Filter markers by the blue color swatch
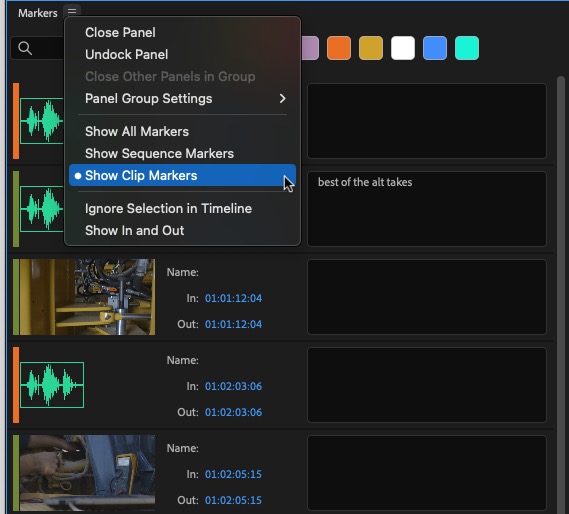569x514 pixels. pyautogui.click(x=435, y=48)
